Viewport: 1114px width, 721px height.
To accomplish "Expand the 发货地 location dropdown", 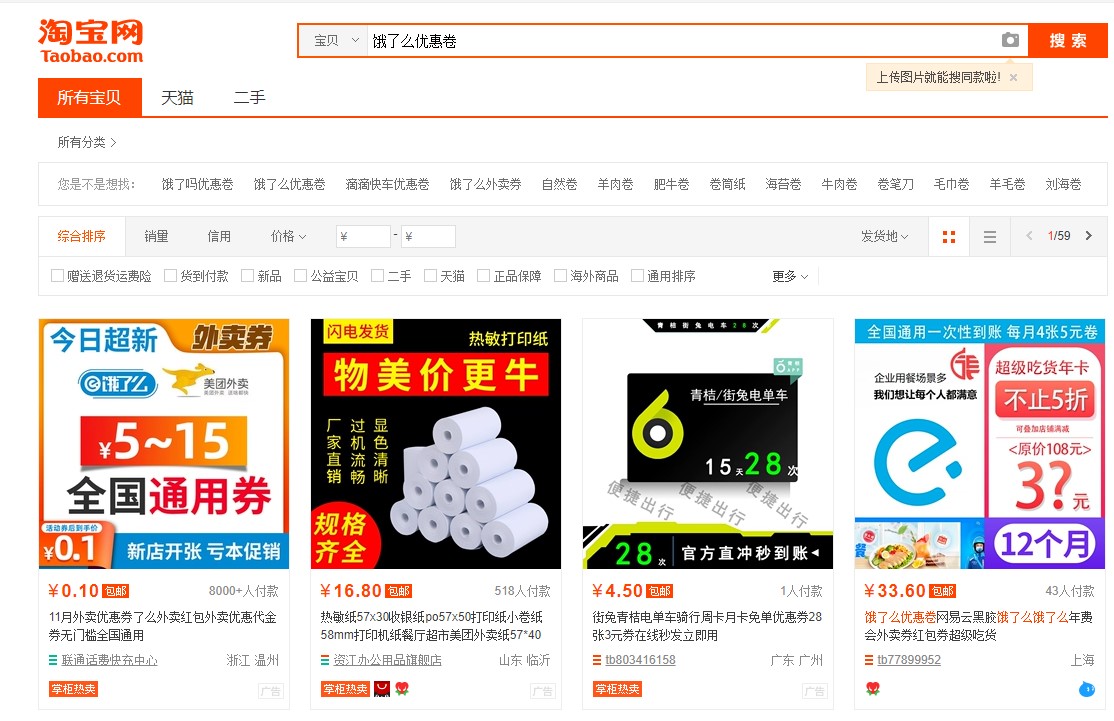I will point(884,237).
